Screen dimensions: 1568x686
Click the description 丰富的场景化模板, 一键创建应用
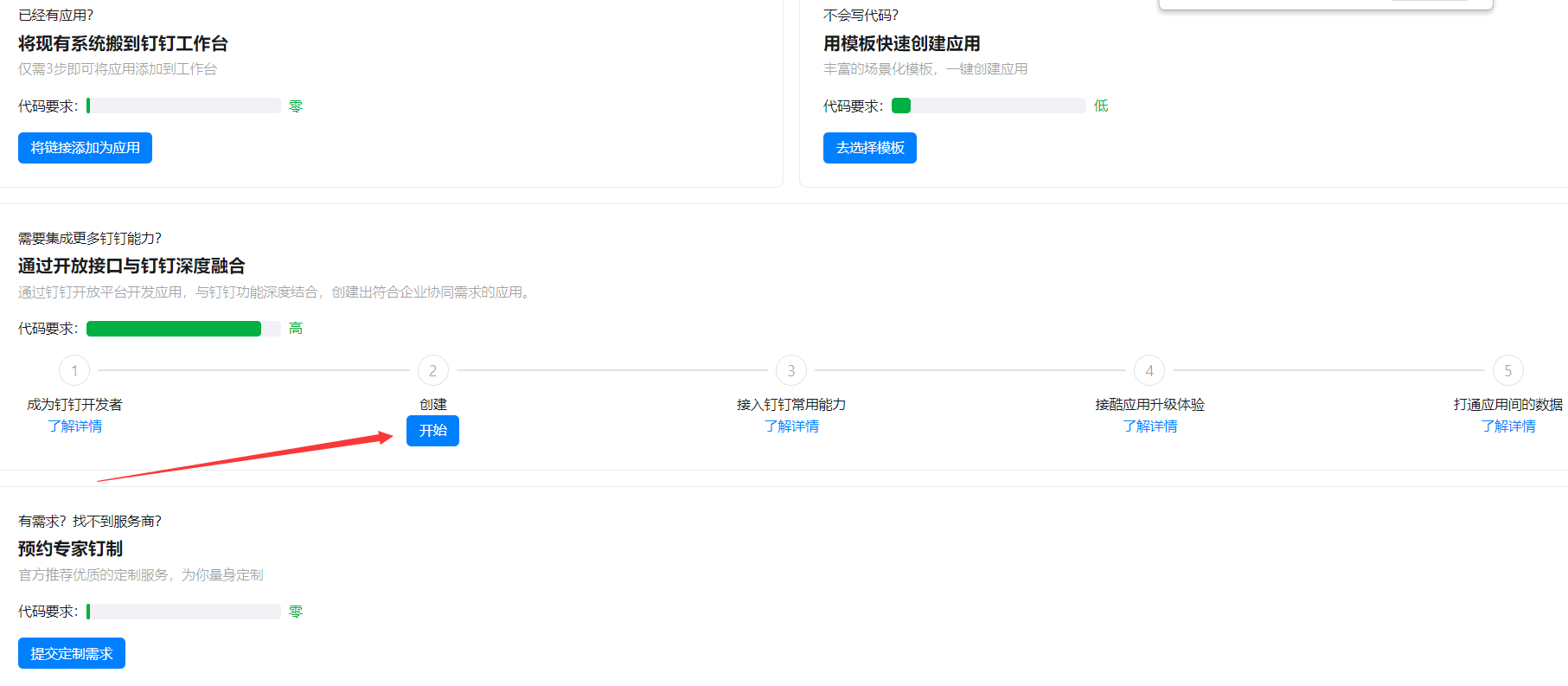[925, 69]
